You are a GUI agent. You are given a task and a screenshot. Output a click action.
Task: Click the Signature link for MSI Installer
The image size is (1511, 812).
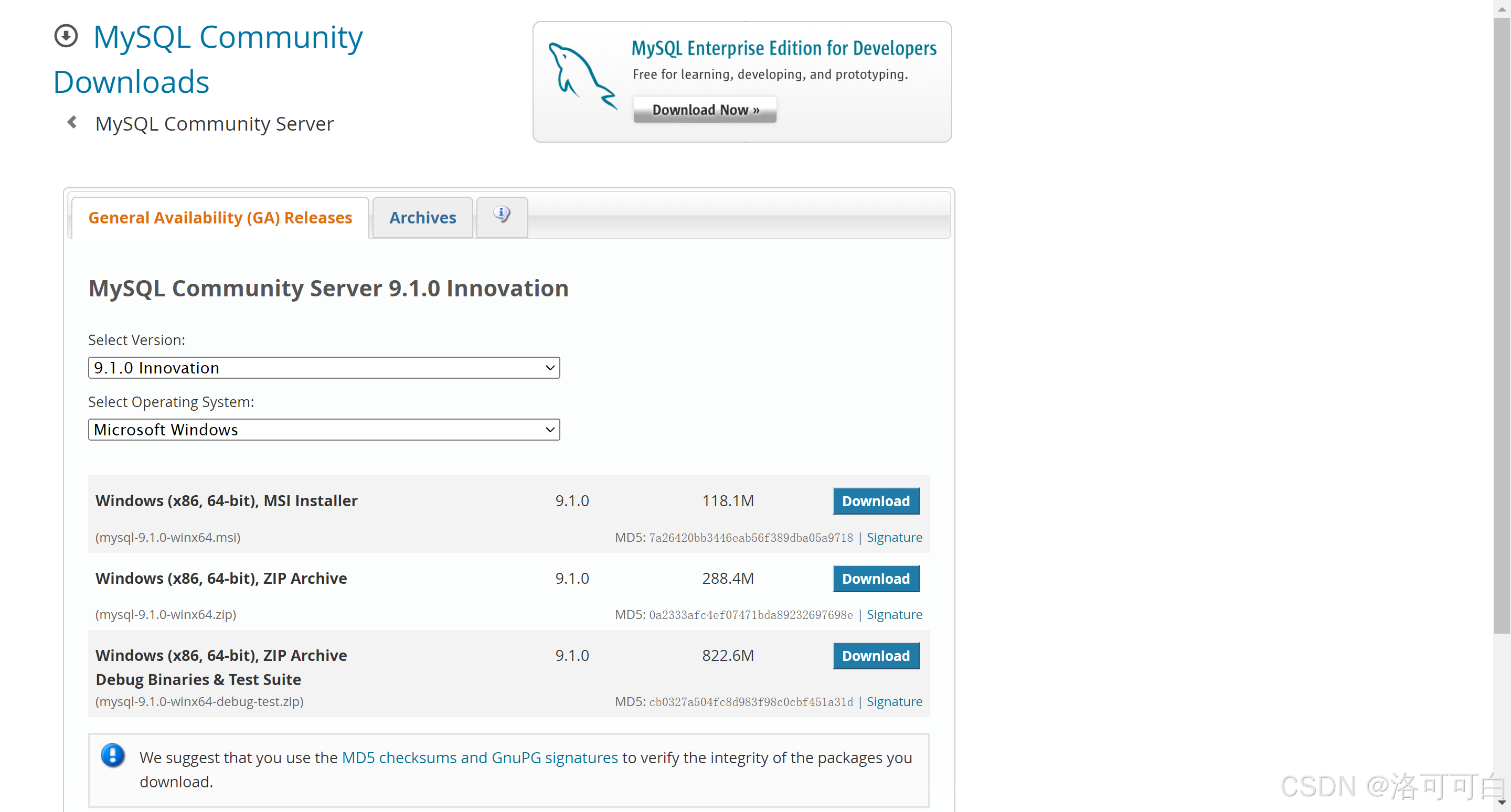pos(894,537)
